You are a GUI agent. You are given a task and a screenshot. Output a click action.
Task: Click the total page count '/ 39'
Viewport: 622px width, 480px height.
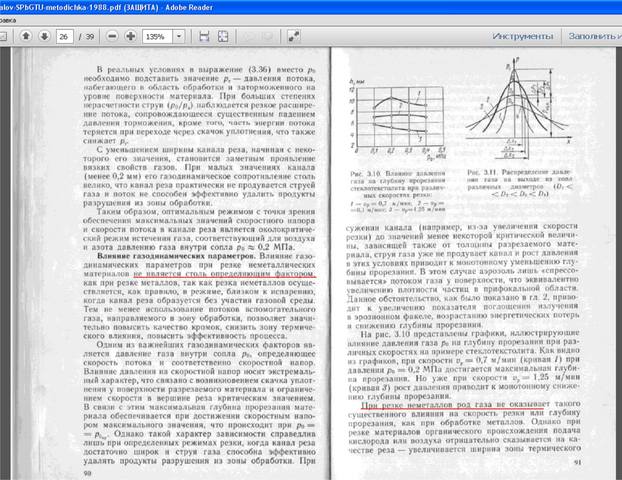pyautogui.click(x=87, y=37)
